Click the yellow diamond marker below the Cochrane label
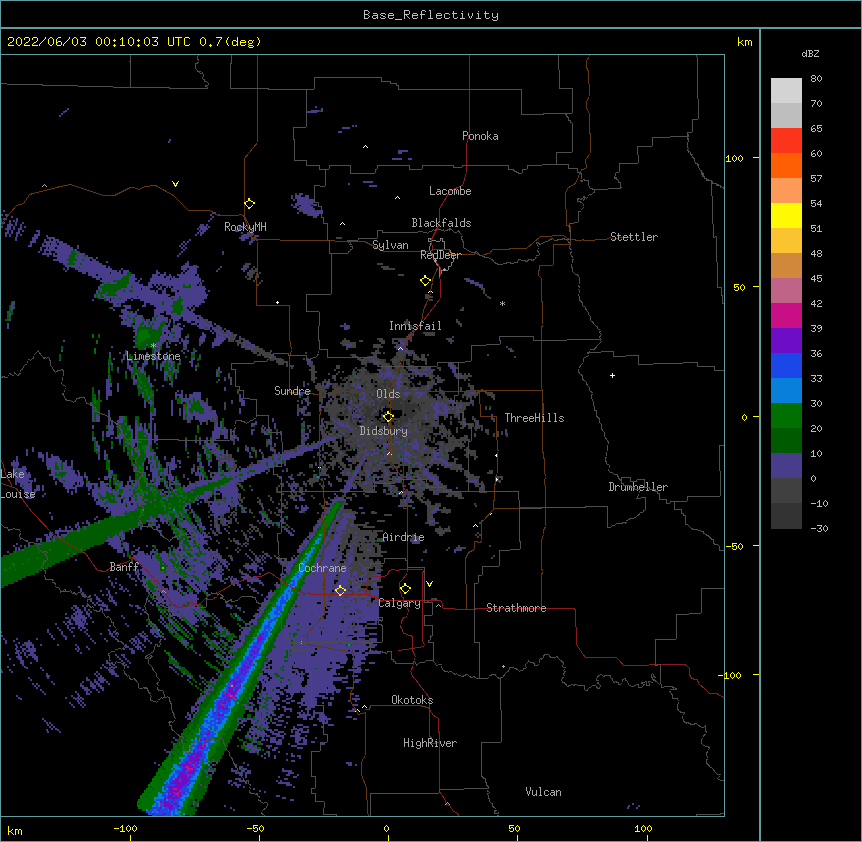Screen dimensions: 862x842 click(340, 591)
